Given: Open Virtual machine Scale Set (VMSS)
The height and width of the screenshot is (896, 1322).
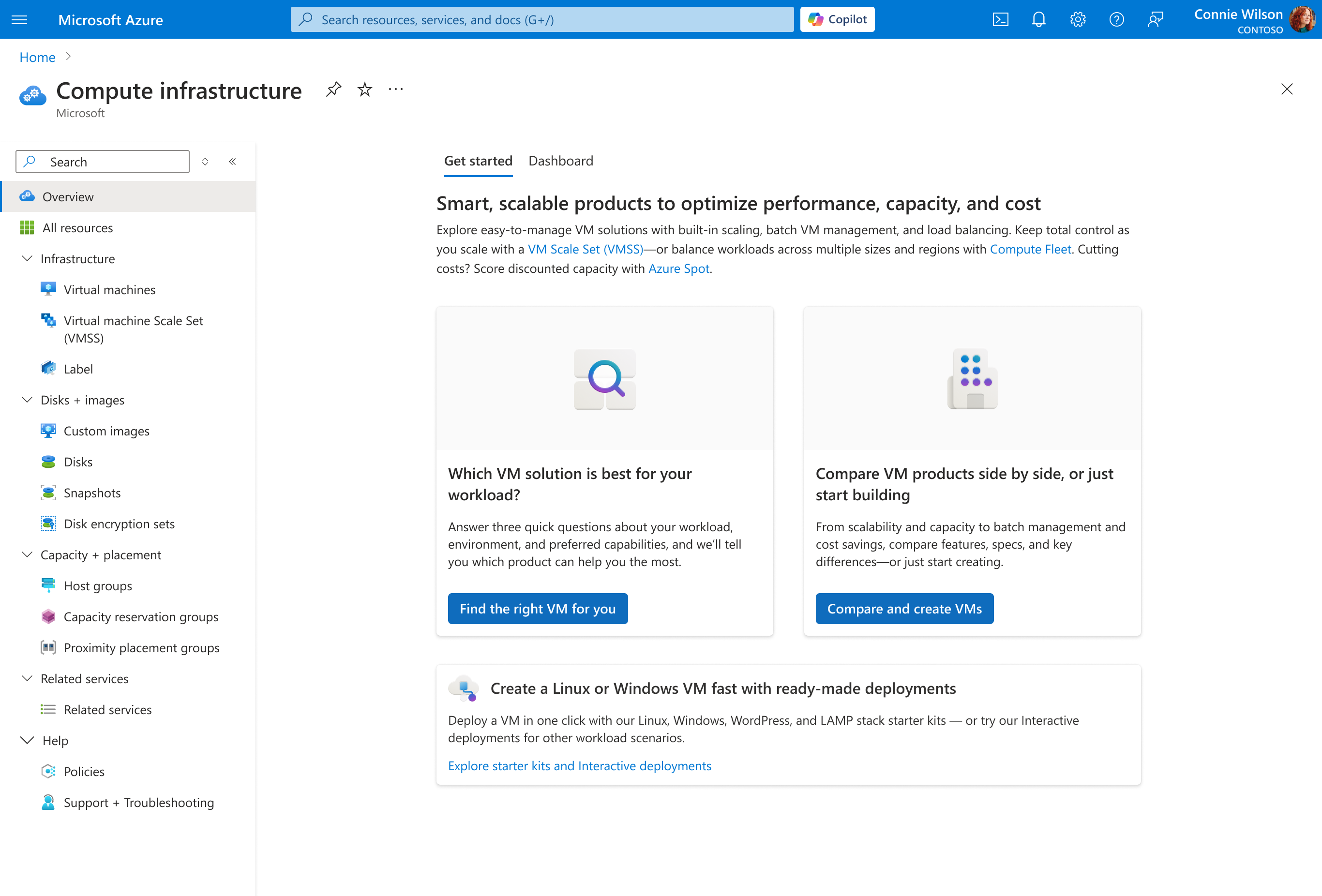Looking at the screenshot, I should (x=134, y=329).
